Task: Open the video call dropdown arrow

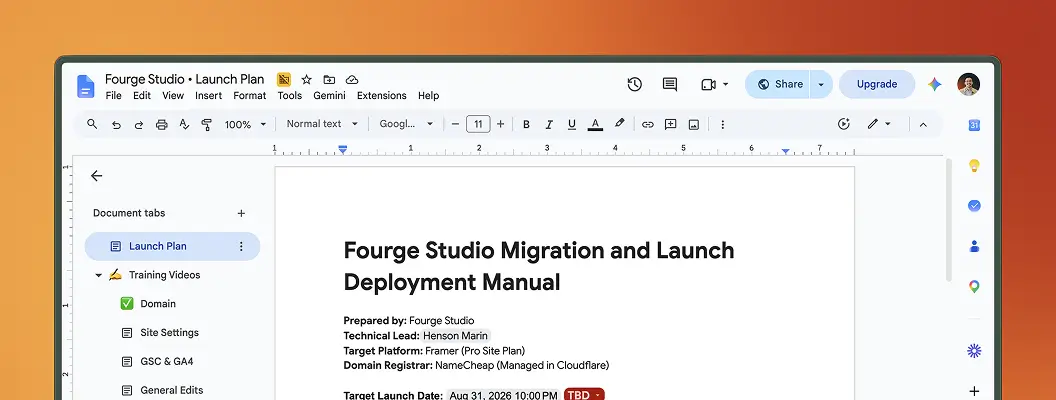Action: [x=725, y=84]
